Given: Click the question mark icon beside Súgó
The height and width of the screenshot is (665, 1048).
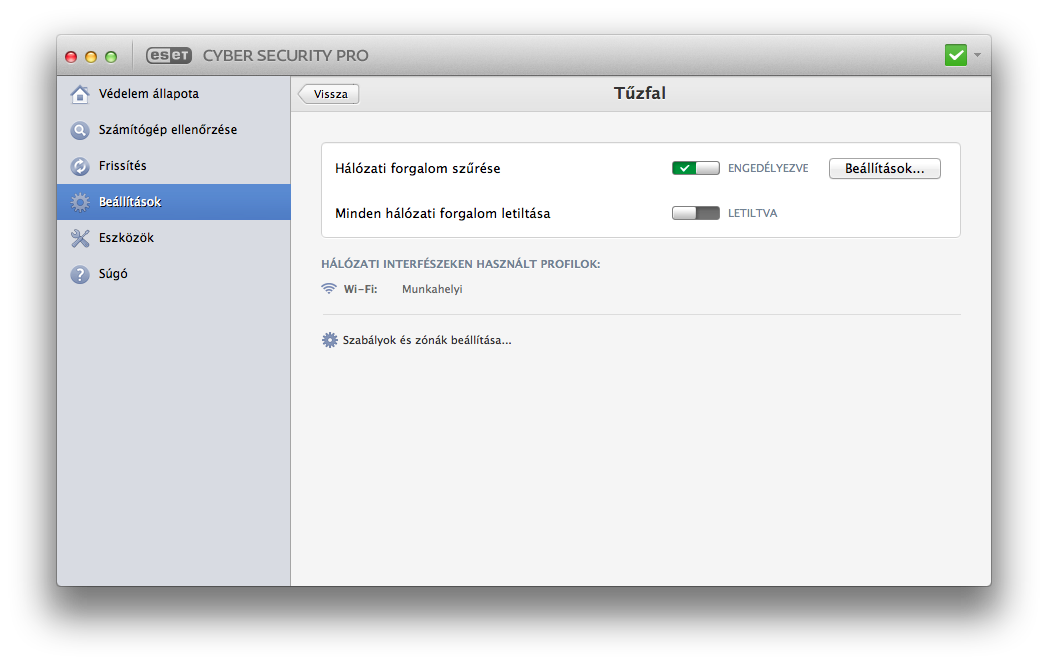Looking at the screenshot, I should point(80,274).
